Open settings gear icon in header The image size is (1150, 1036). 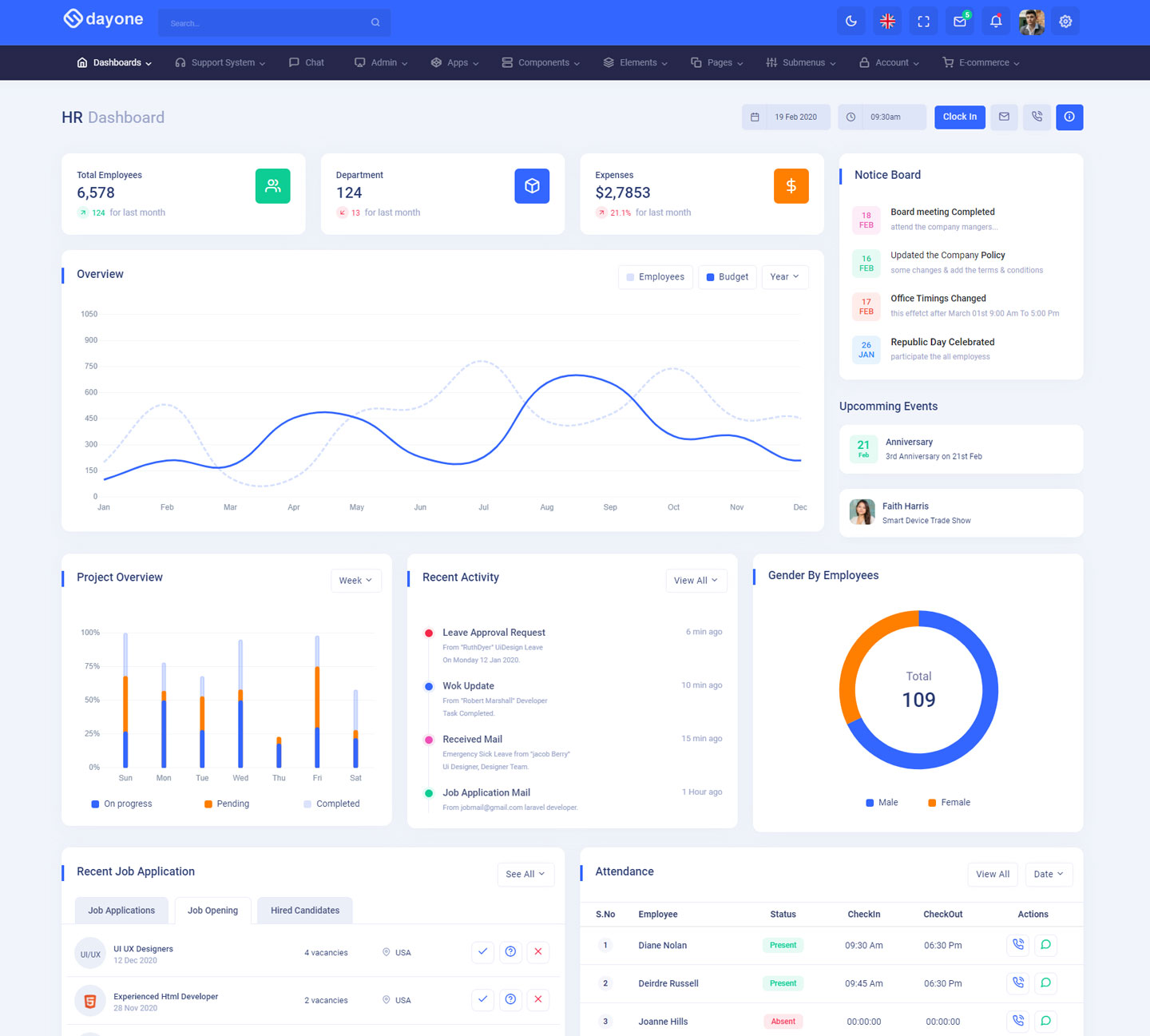(1065, 22)
